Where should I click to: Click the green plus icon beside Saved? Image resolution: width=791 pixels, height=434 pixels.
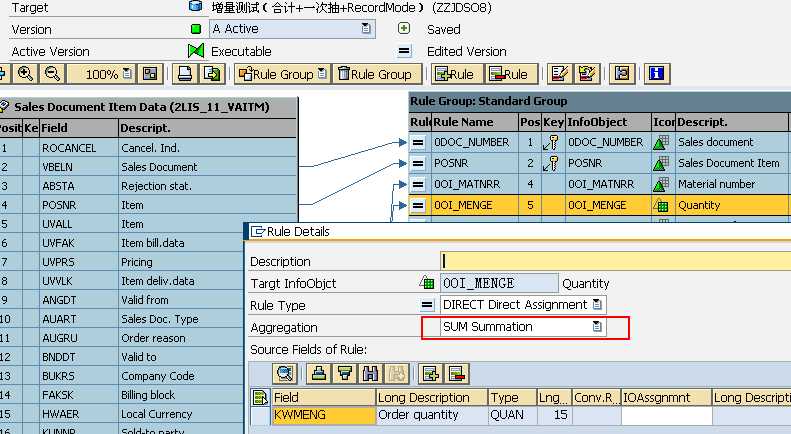[x=404, y=29]
